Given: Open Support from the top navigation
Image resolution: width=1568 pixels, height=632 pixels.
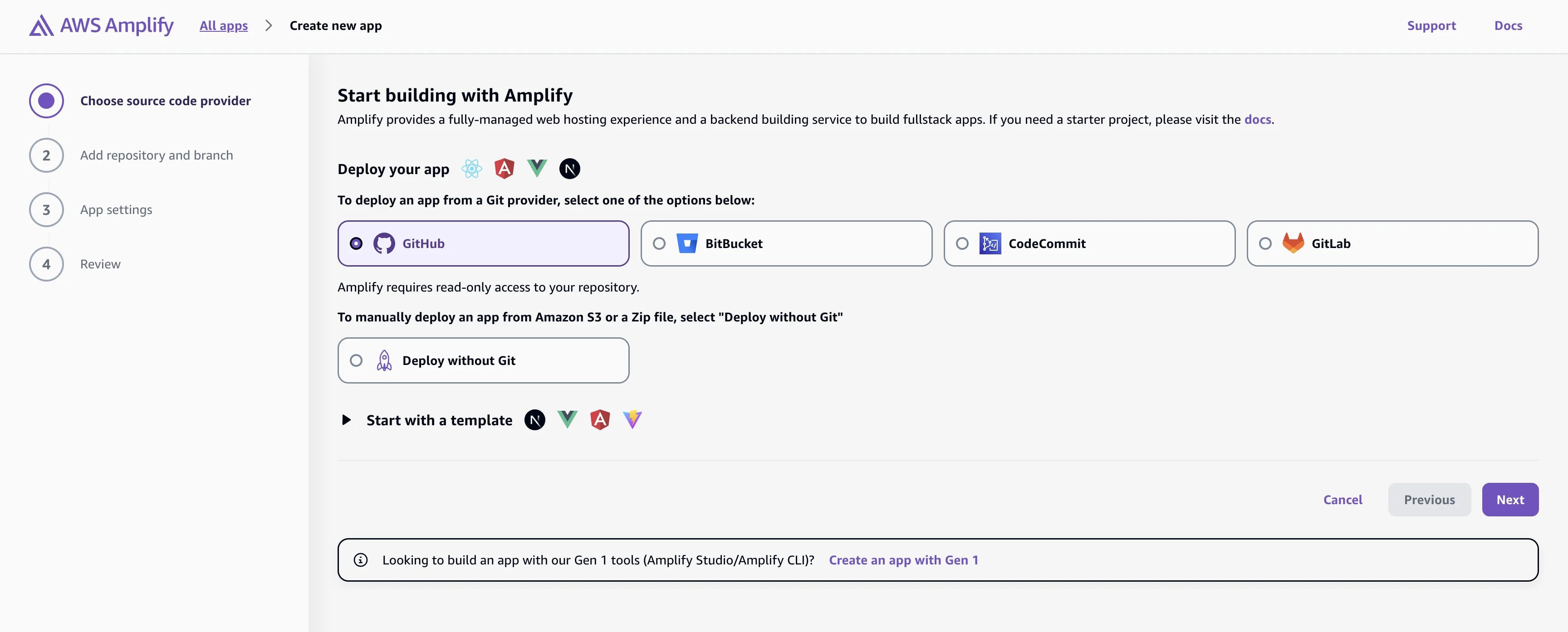Looking at the screenshot, I should coord(1431,25).
